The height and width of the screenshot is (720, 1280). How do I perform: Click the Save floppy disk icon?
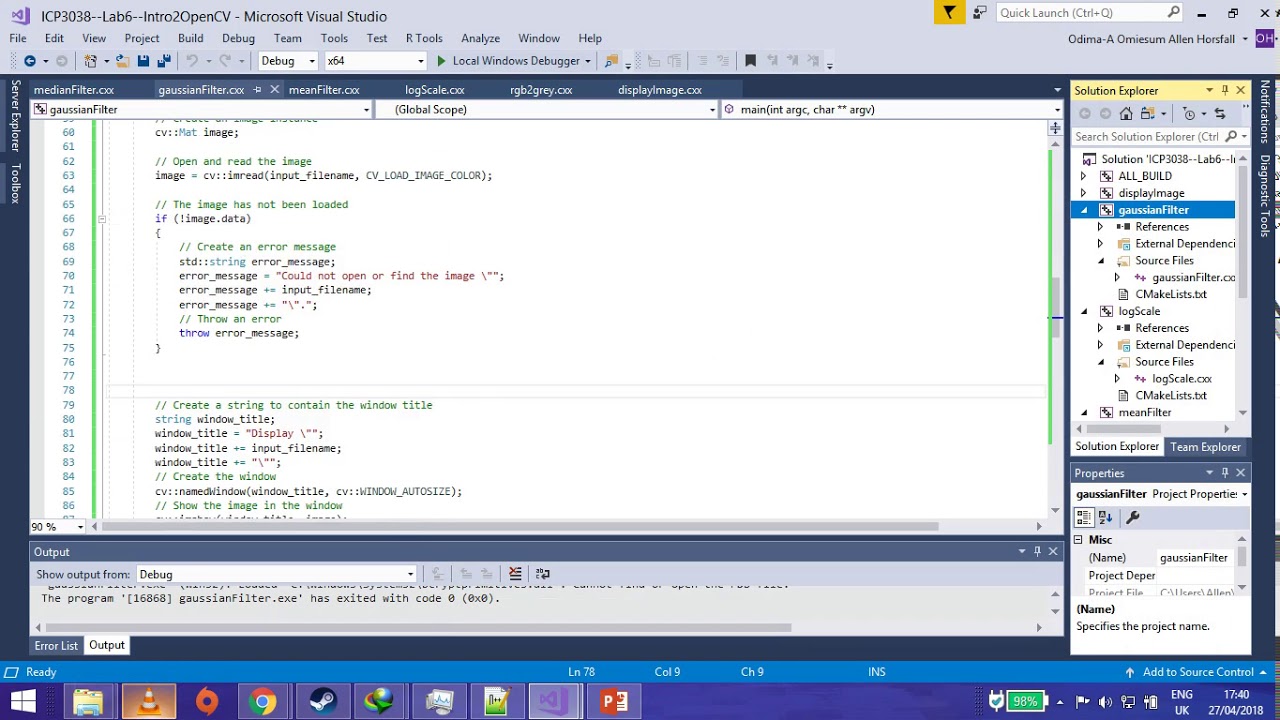[x=143, y=61]
